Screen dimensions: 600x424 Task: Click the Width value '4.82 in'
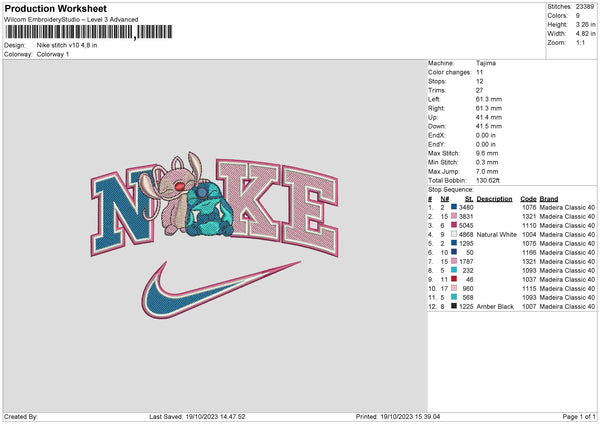tap(586, 34)
